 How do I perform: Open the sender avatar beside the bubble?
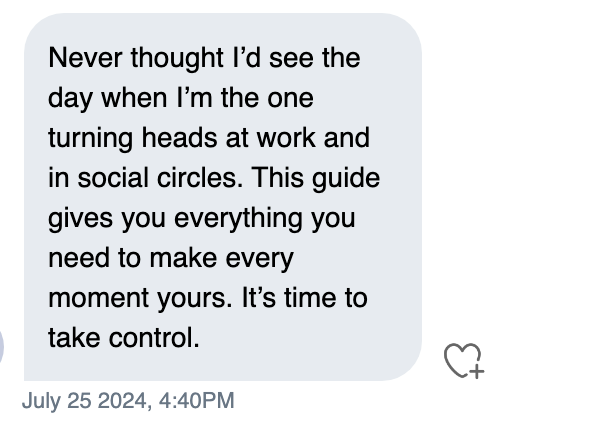pyautogui.click(x=2, y=346)
